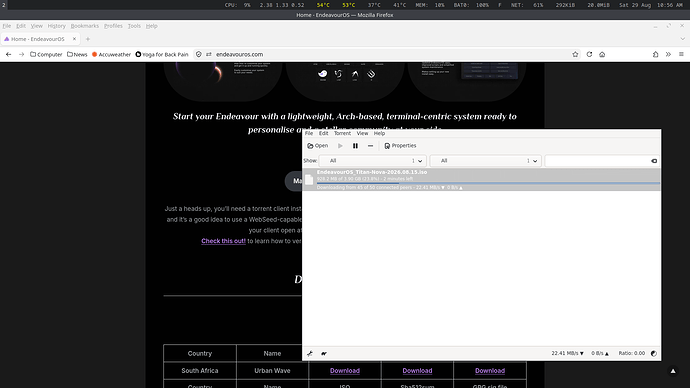
Task: Go forward in Firefox history
Action: click(21, 55)
